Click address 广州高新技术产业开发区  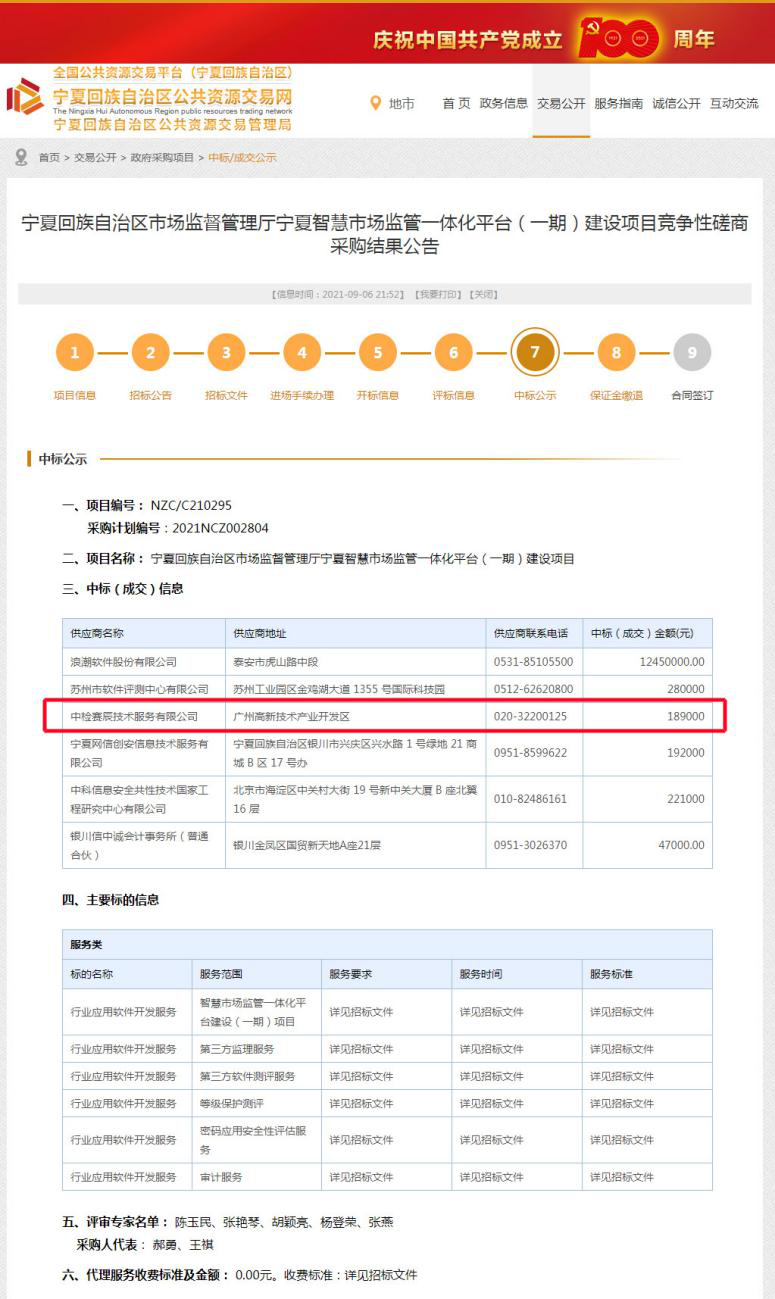pyautogui.click(x=291, y=717)
